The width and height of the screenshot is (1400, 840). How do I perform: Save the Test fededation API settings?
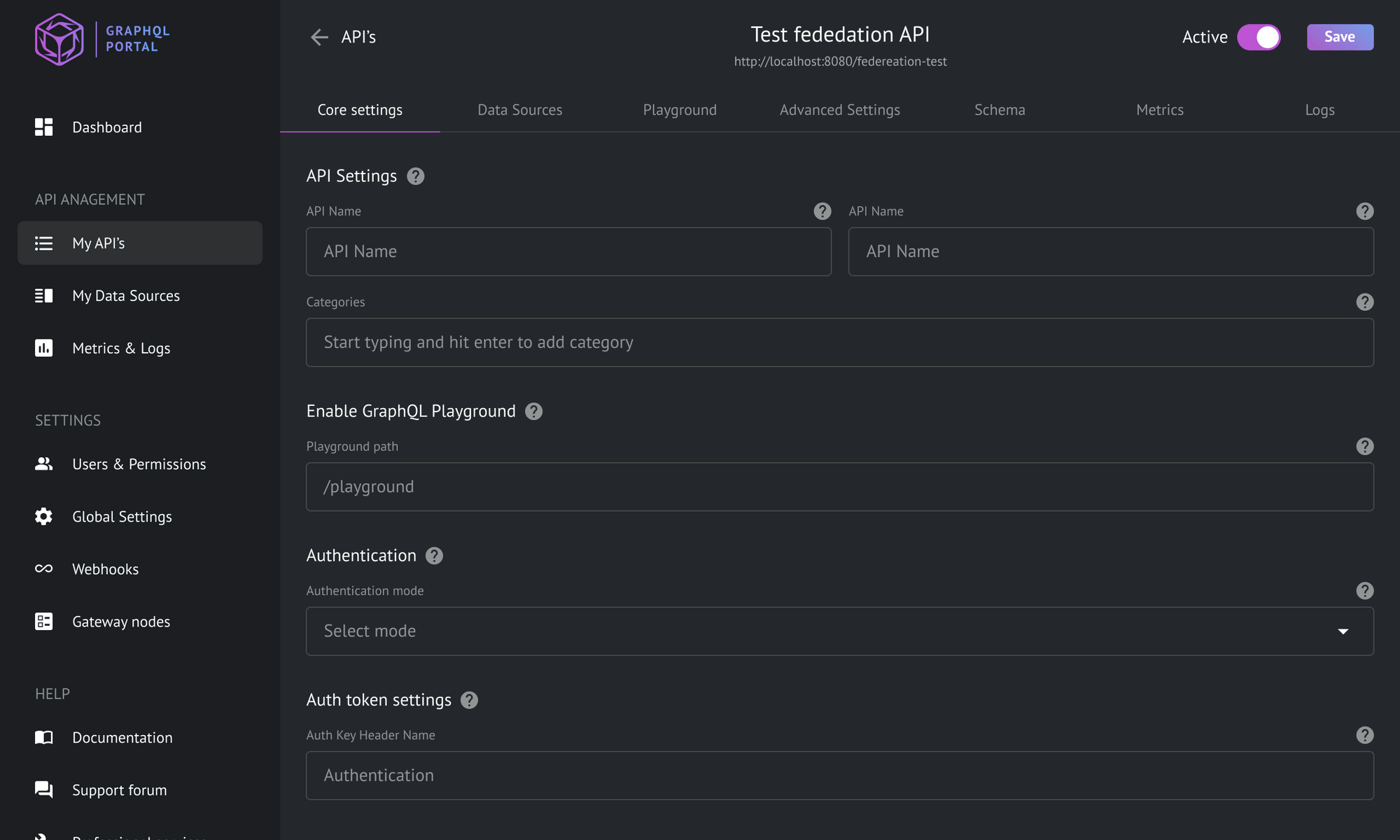1339,37
